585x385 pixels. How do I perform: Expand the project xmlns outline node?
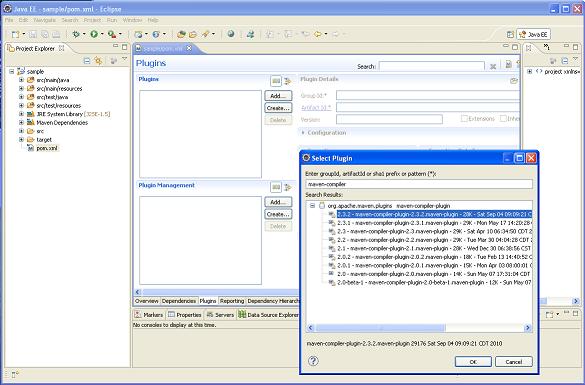tap(529, 71)
